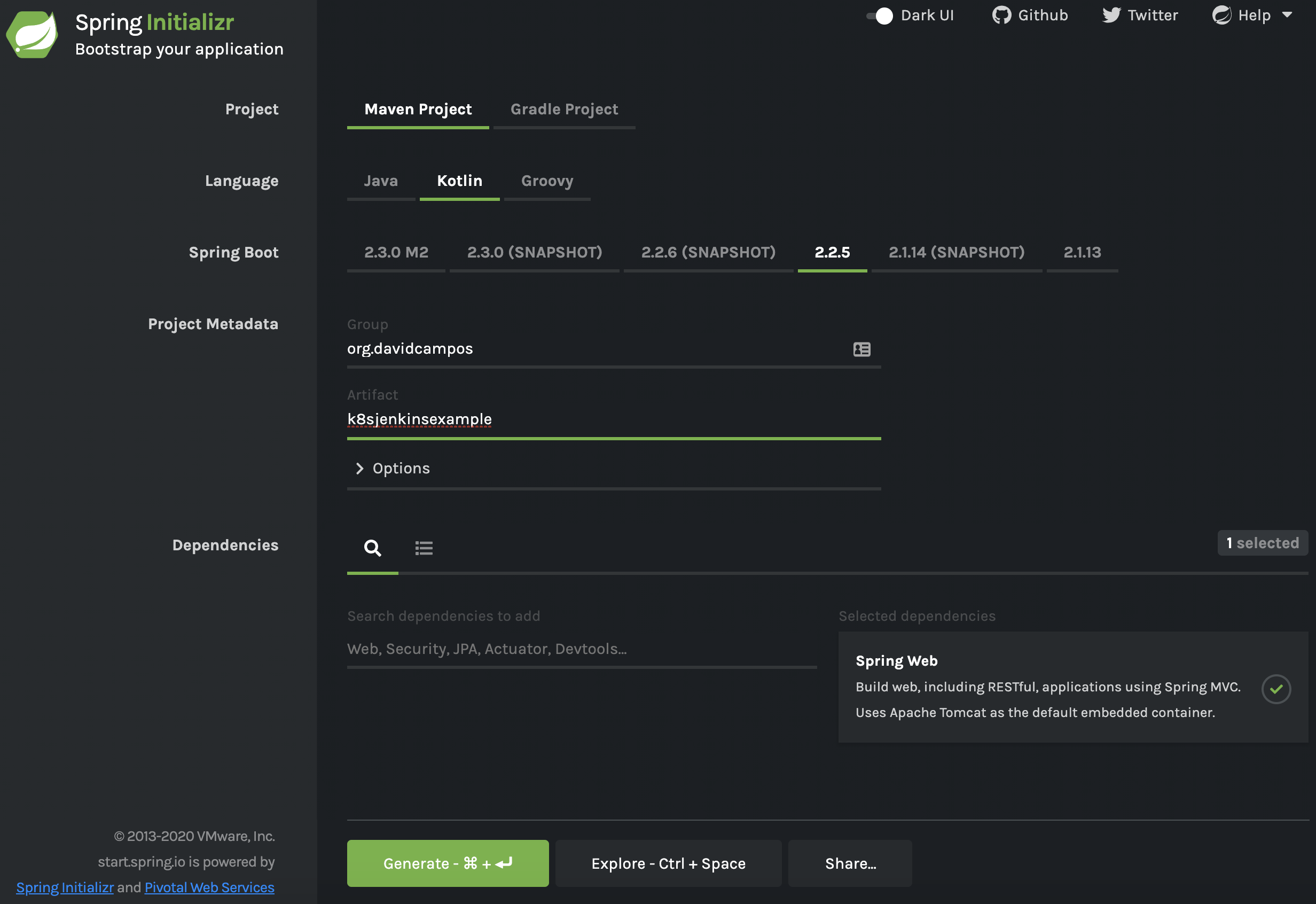Click the search dependencies icon
The width and height of the screenshot is (1316, 904).
point(372,547)
